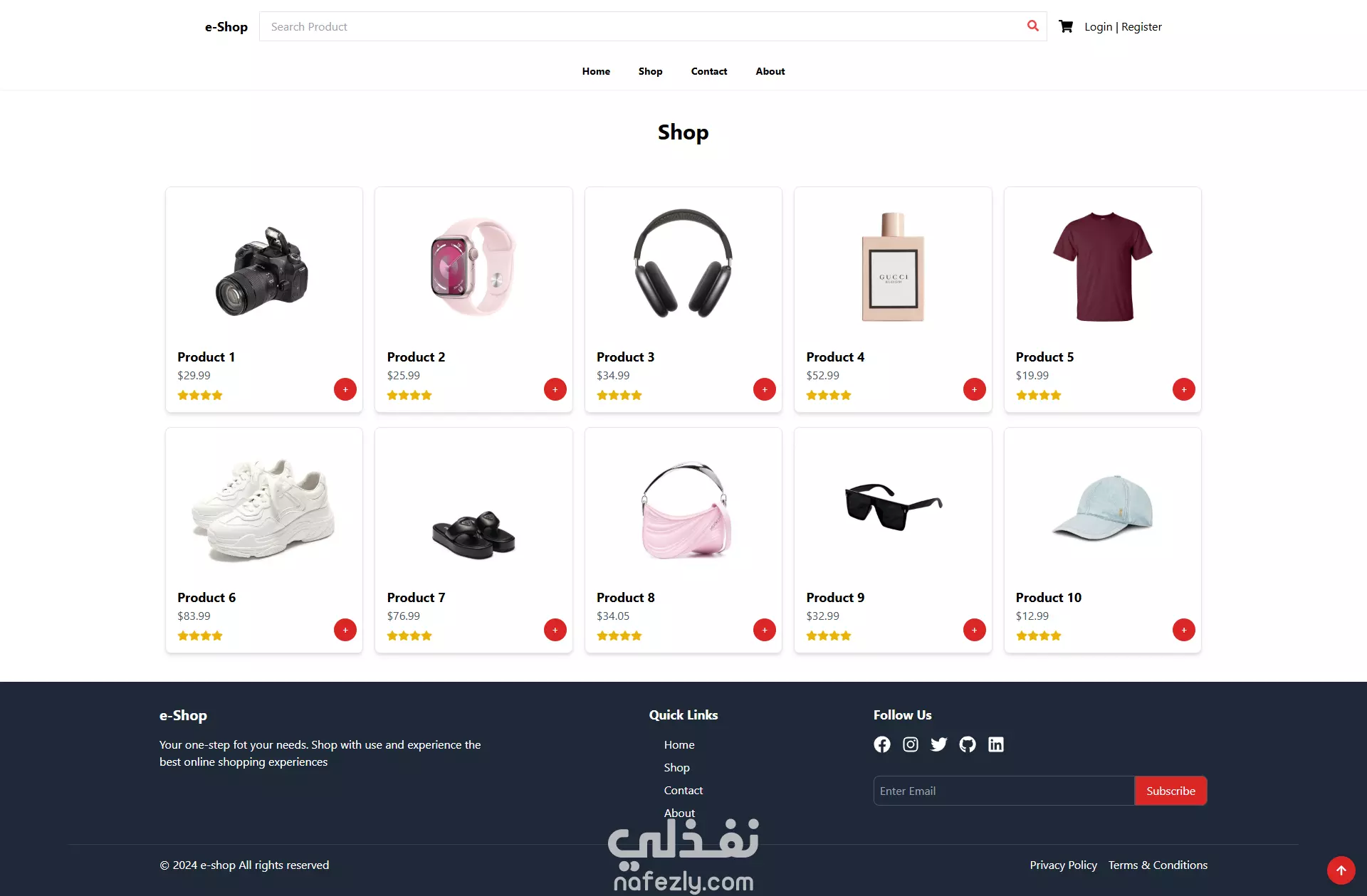Add Product 1 to cart
Screen dimensions: 1367x896
pos(345,389)
